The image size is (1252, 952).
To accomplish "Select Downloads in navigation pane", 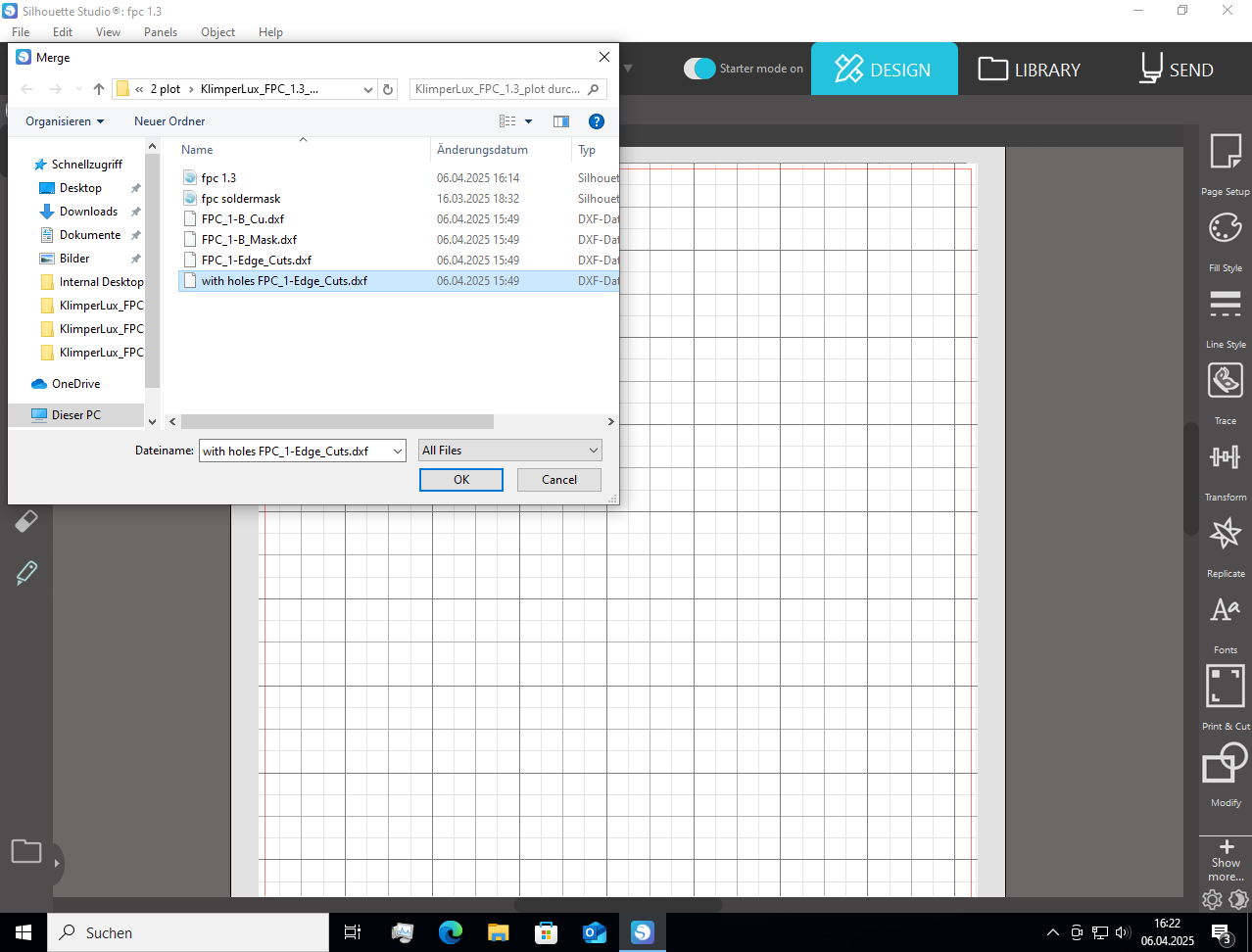I will (88, 212).
